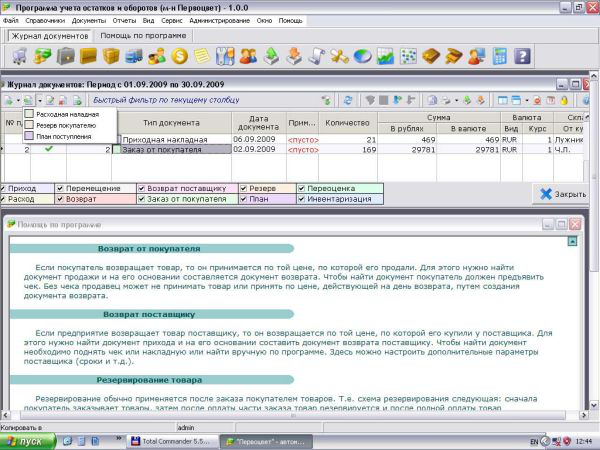Click the cardboard box toolbar icon
This screenshot has width=600, height=450.
pos(111,56)
